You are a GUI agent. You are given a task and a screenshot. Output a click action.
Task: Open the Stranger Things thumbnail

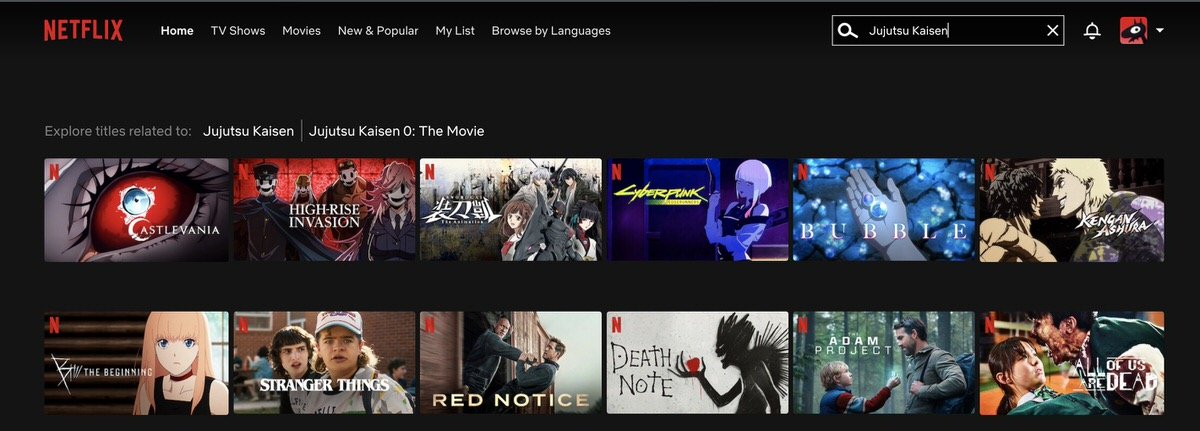[324, 363]
